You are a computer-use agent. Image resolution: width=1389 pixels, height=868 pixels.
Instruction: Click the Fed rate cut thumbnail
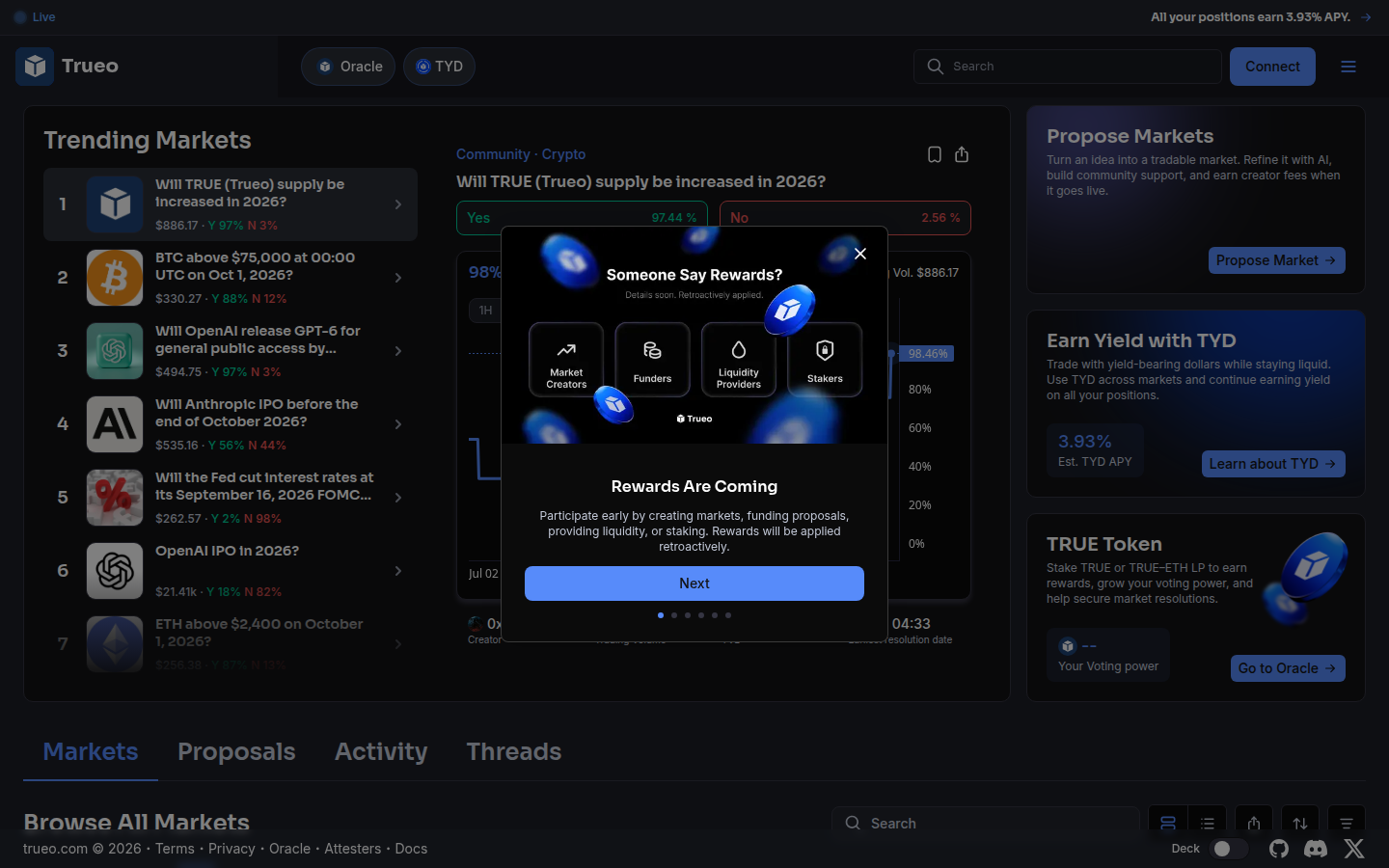pos(115,498)
